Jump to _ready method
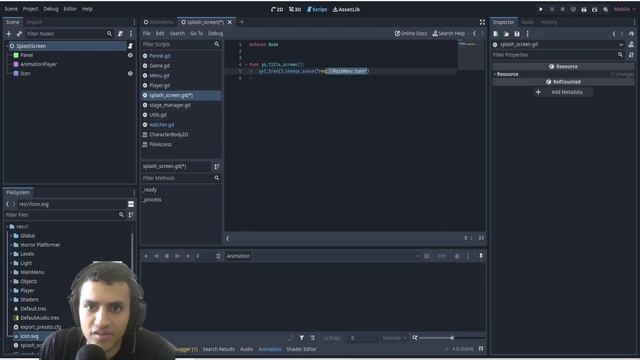Screen dimensions: 640x360 150,190
